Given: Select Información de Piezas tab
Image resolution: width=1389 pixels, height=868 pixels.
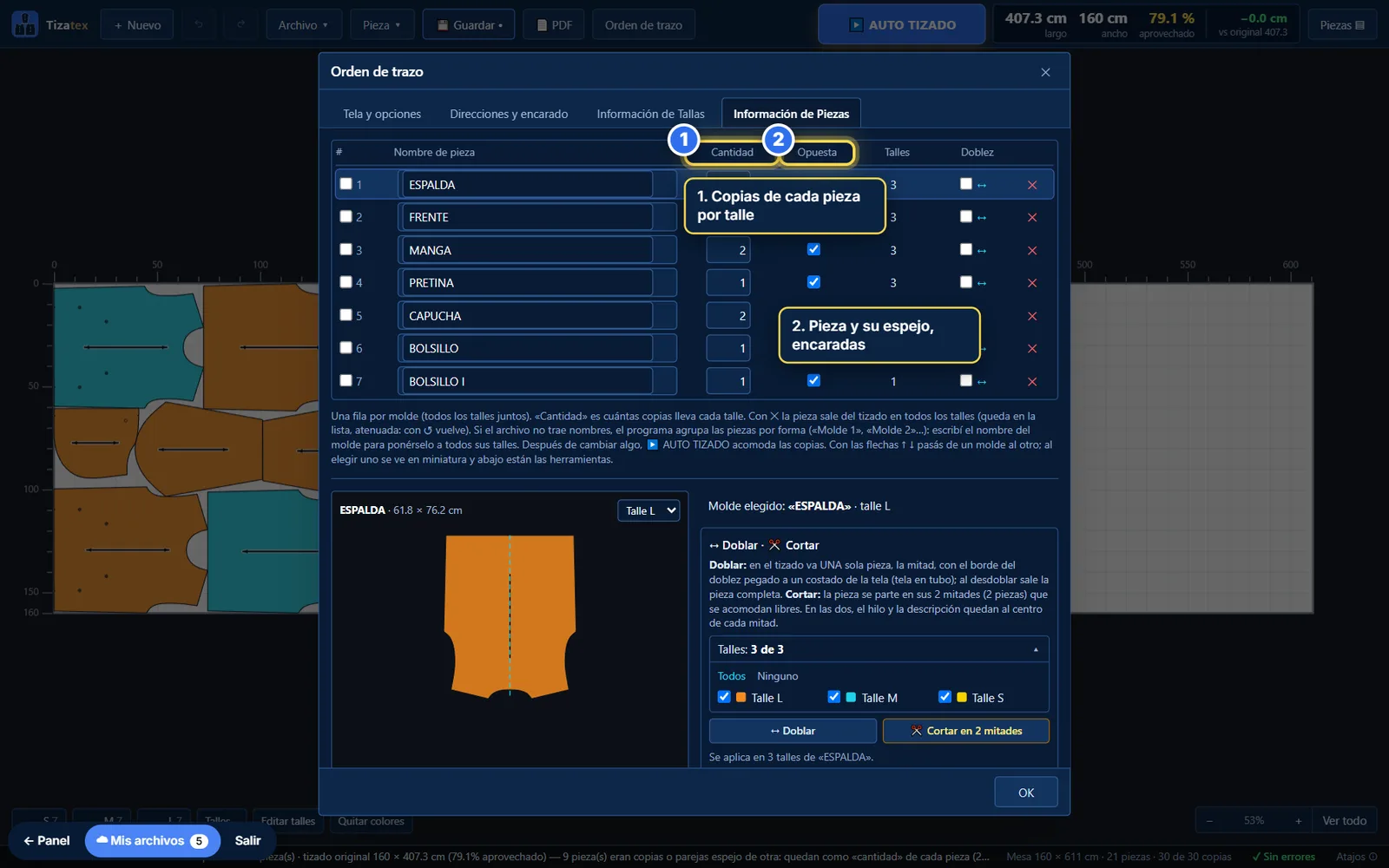Looking at the screenshot, I should (x=791, y=114).
